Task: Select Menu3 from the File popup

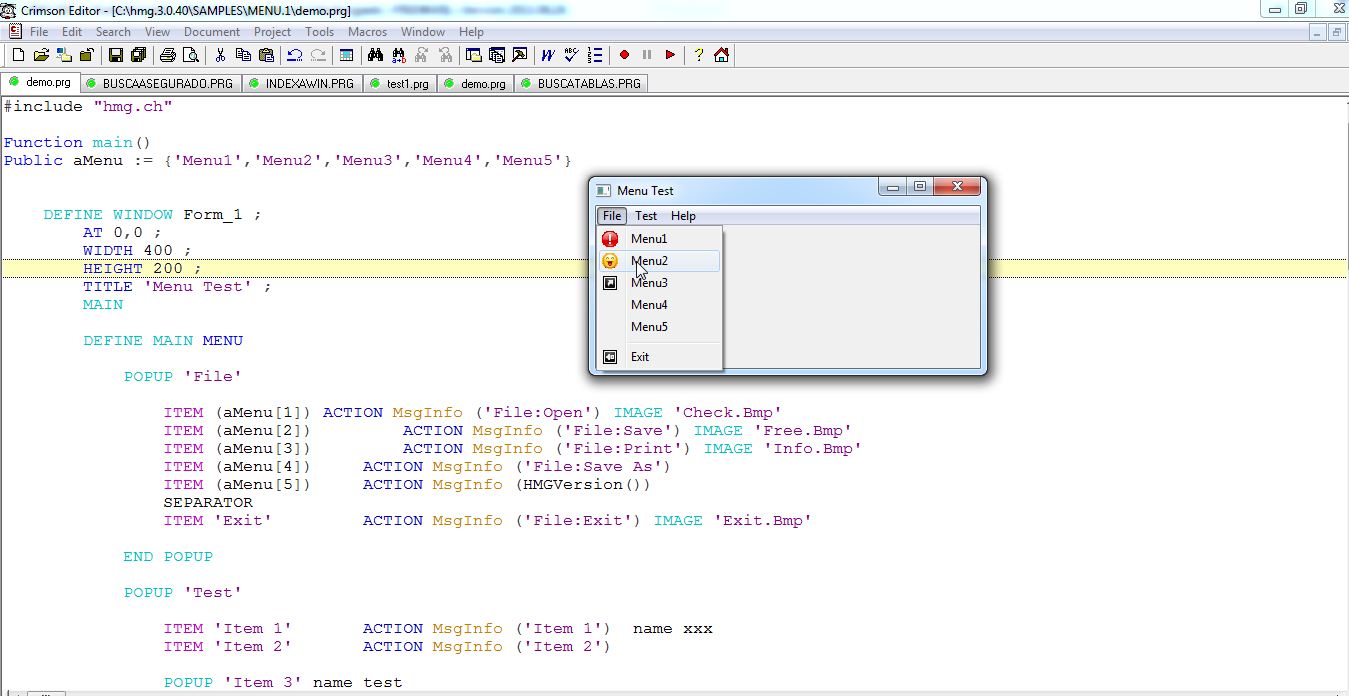Action: [x=649, y=283]
